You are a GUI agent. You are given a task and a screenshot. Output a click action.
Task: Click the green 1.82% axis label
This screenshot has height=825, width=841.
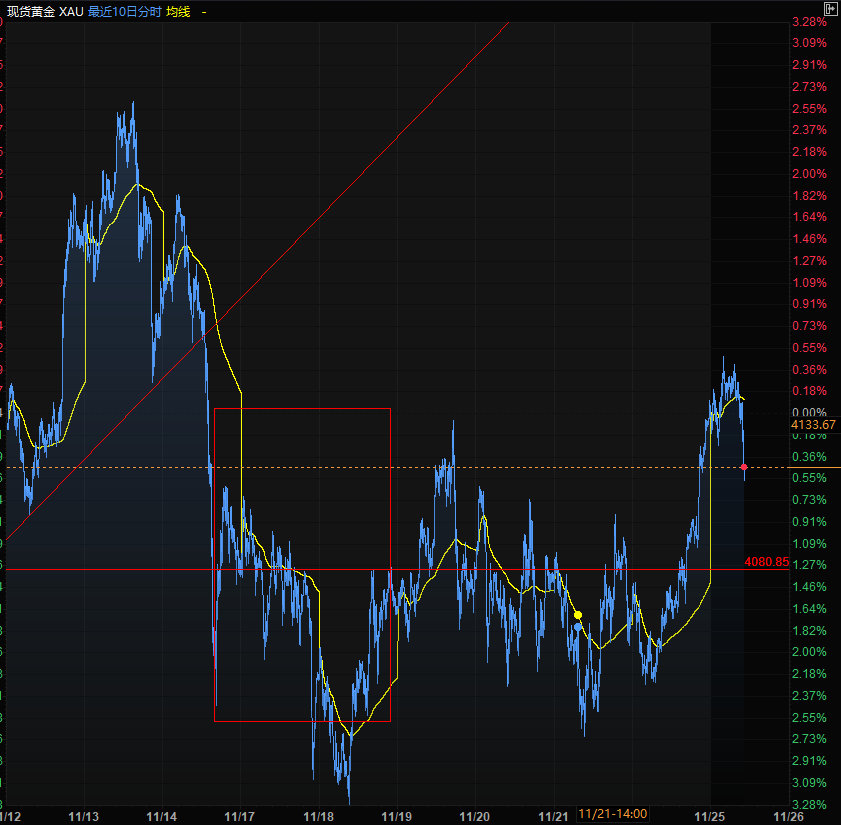pos(809,630)
